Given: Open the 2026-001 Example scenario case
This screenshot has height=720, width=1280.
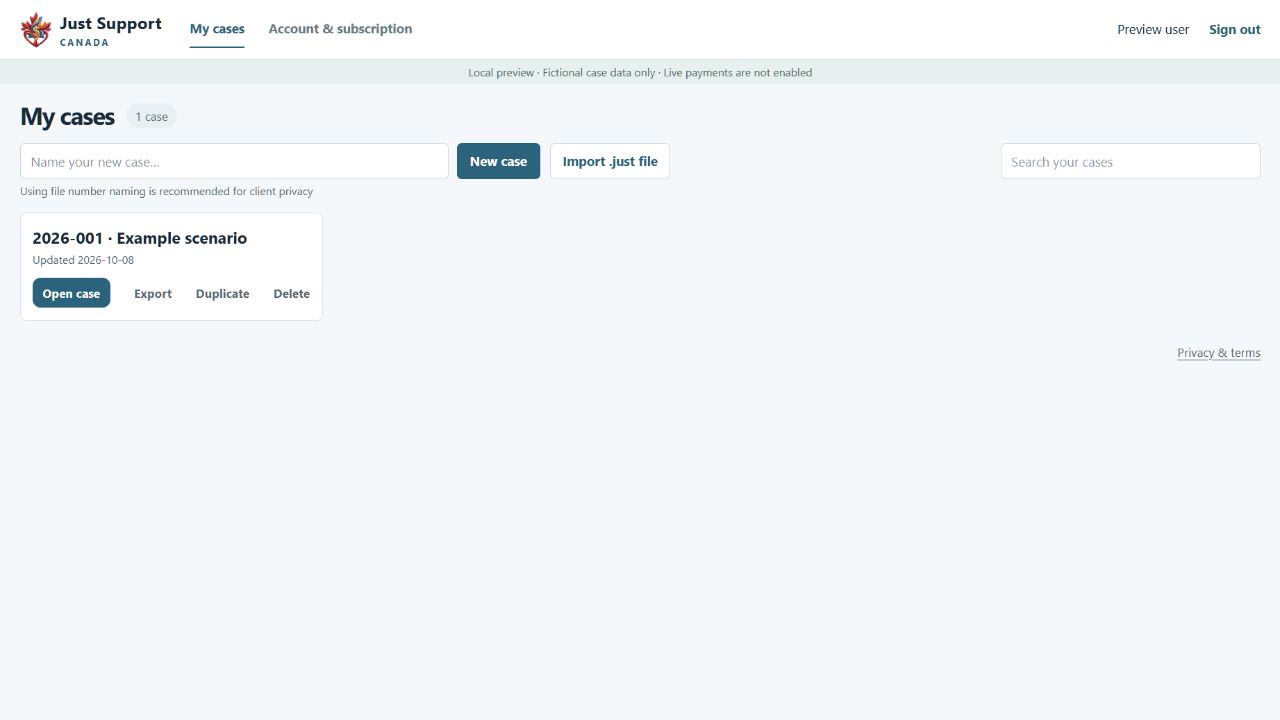Looking at the screenshot, I should [x=71, y=294].
